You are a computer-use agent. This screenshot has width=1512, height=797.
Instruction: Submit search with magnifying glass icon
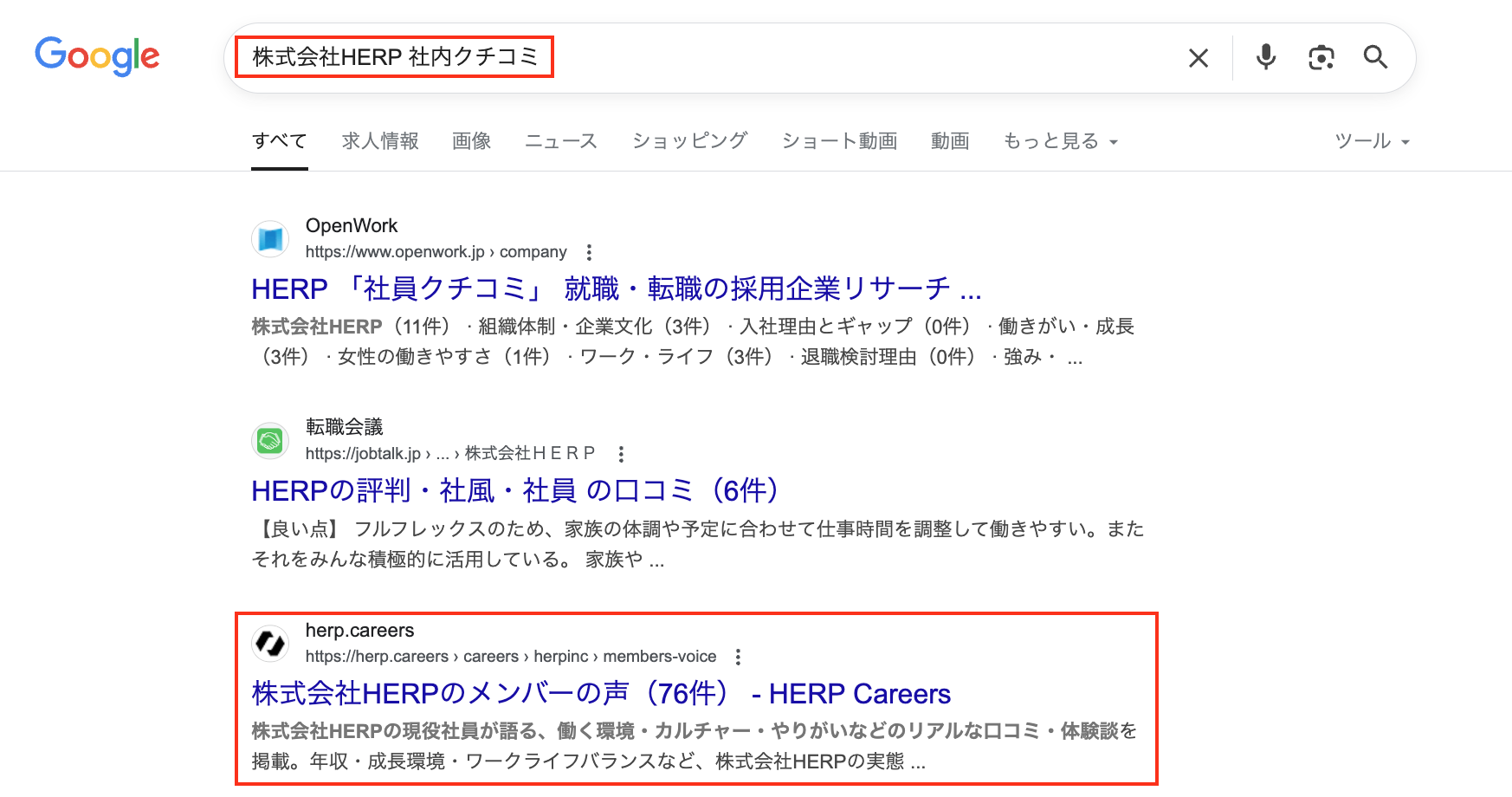point(1375,57)
